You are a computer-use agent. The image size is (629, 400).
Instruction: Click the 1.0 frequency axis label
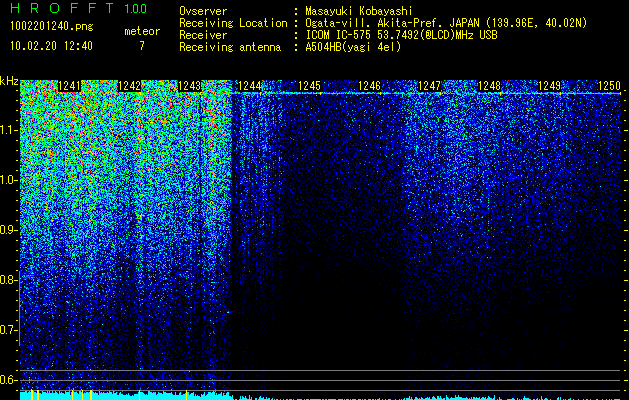9,180
